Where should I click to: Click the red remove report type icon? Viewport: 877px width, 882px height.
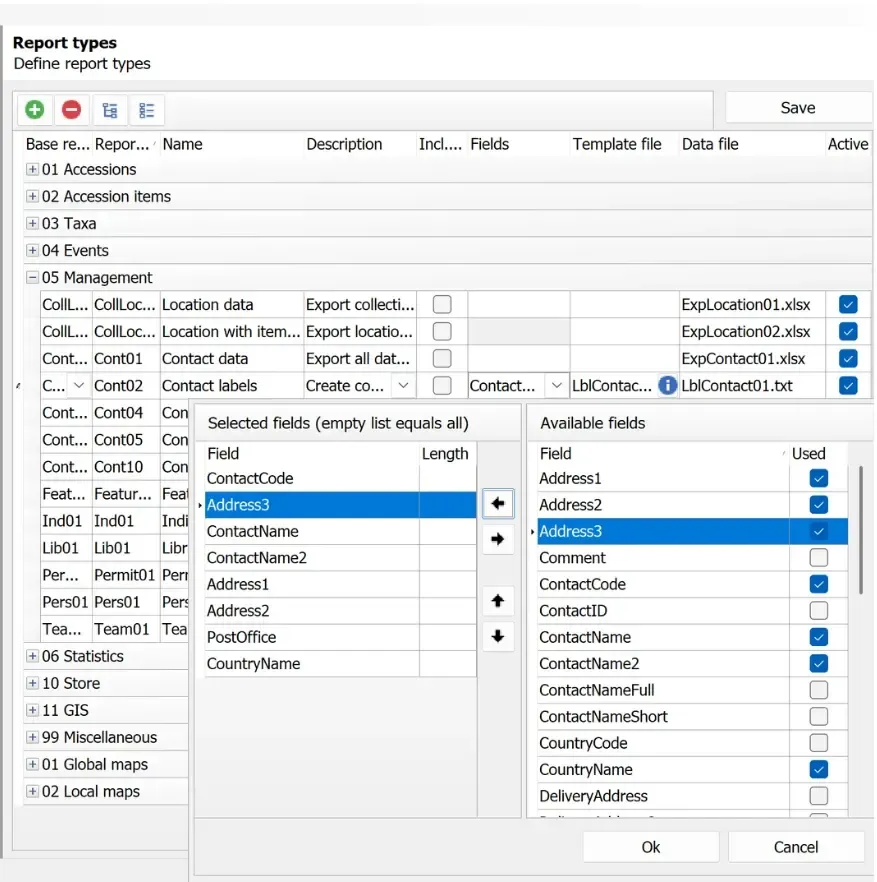[x=71, y=110]
